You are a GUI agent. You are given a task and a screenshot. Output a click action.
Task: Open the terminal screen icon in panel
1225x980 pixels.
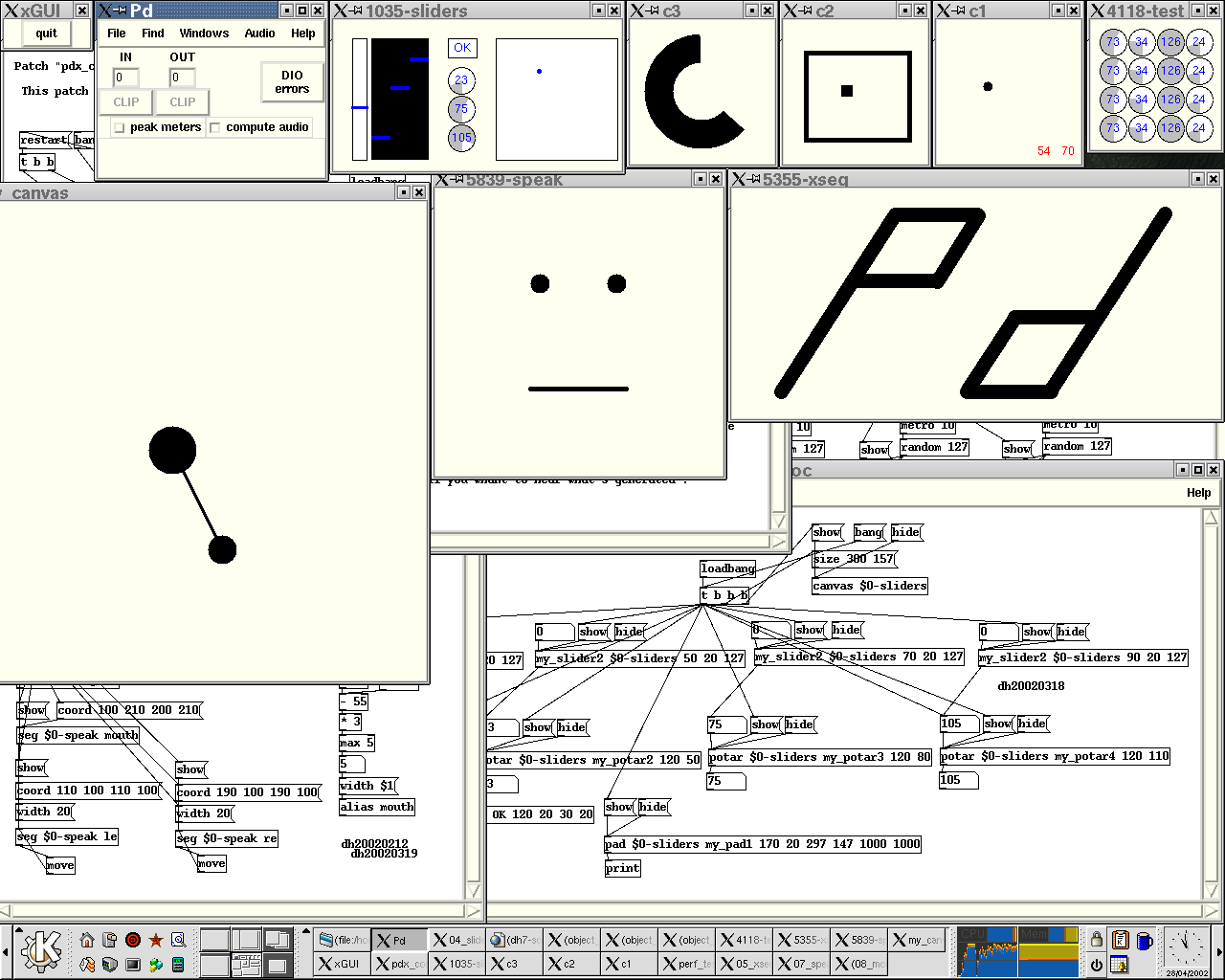133,964
